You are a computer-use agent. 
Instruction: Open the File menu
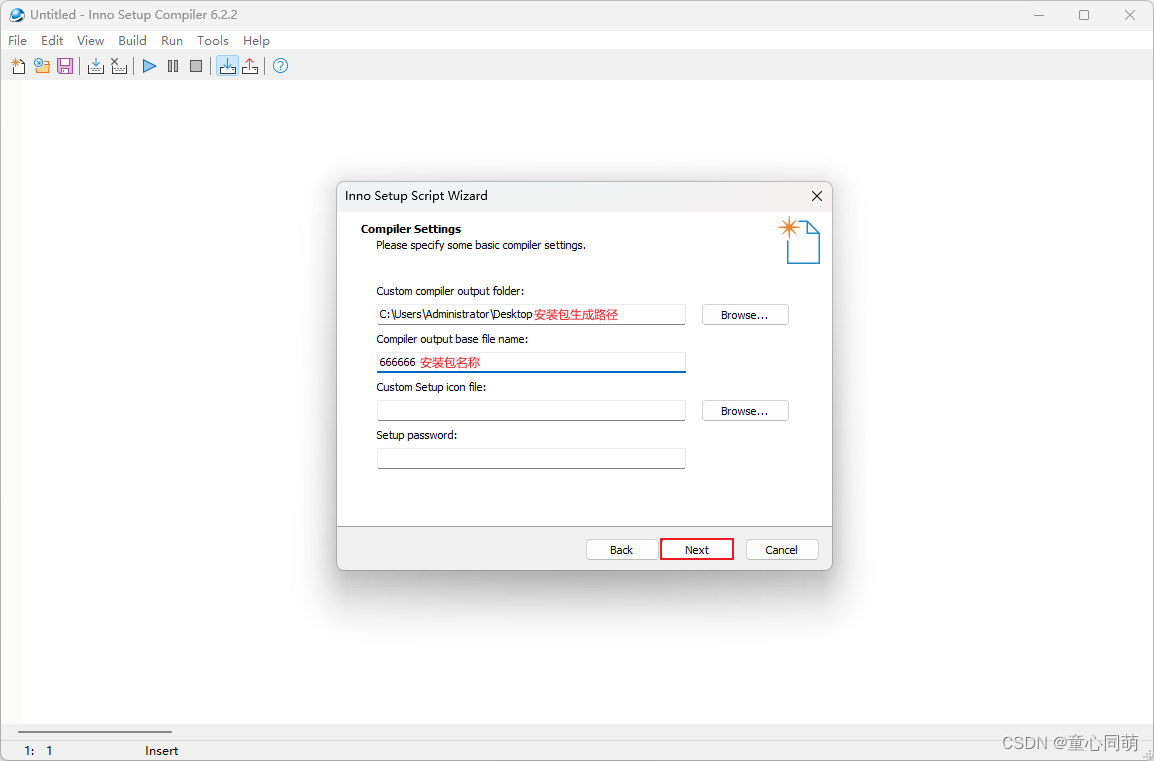click(18, 40)
